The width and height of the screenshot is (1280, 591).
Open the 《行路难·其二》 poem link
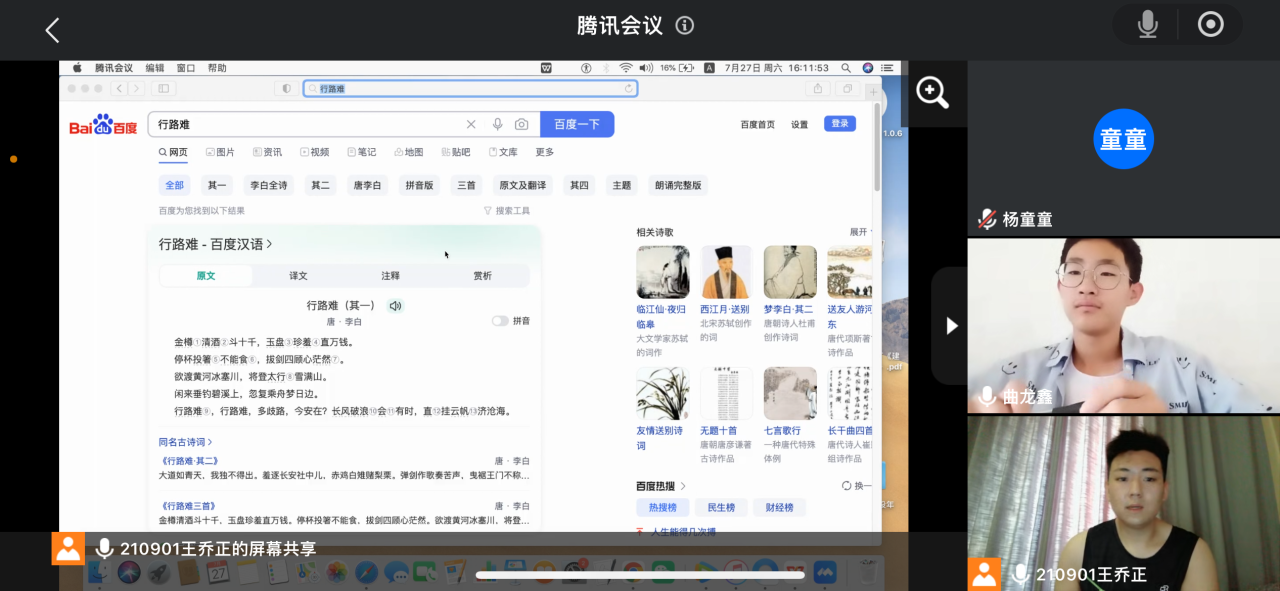189,461
